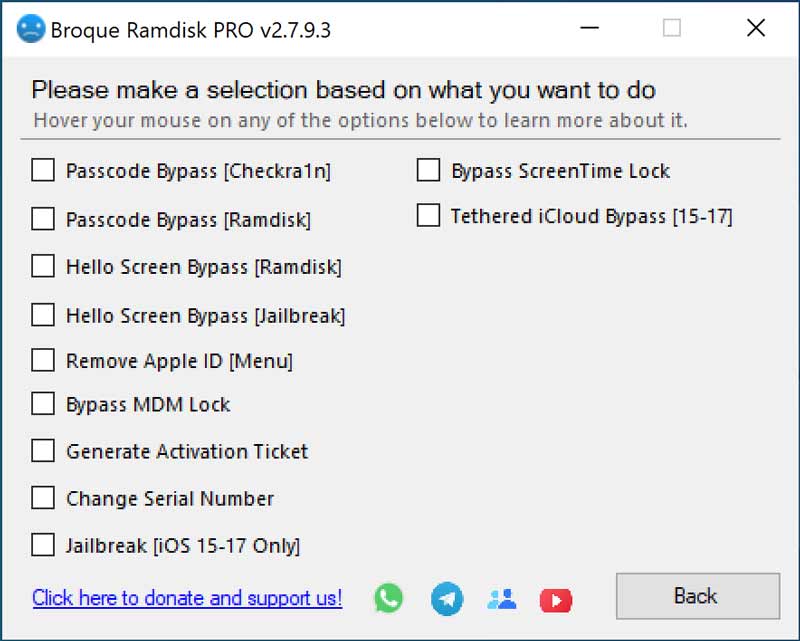Select Hello Screen Bypass [Ramdisk]

point(42,266)
